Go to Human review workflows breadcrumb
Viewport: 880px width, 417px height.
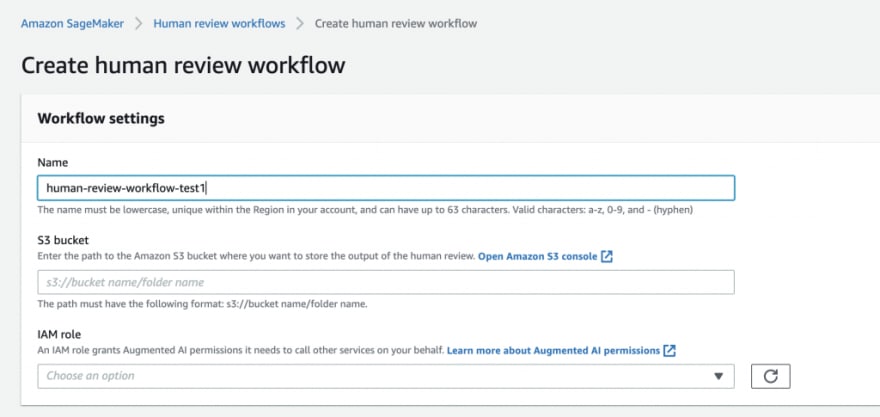(219, 24)
